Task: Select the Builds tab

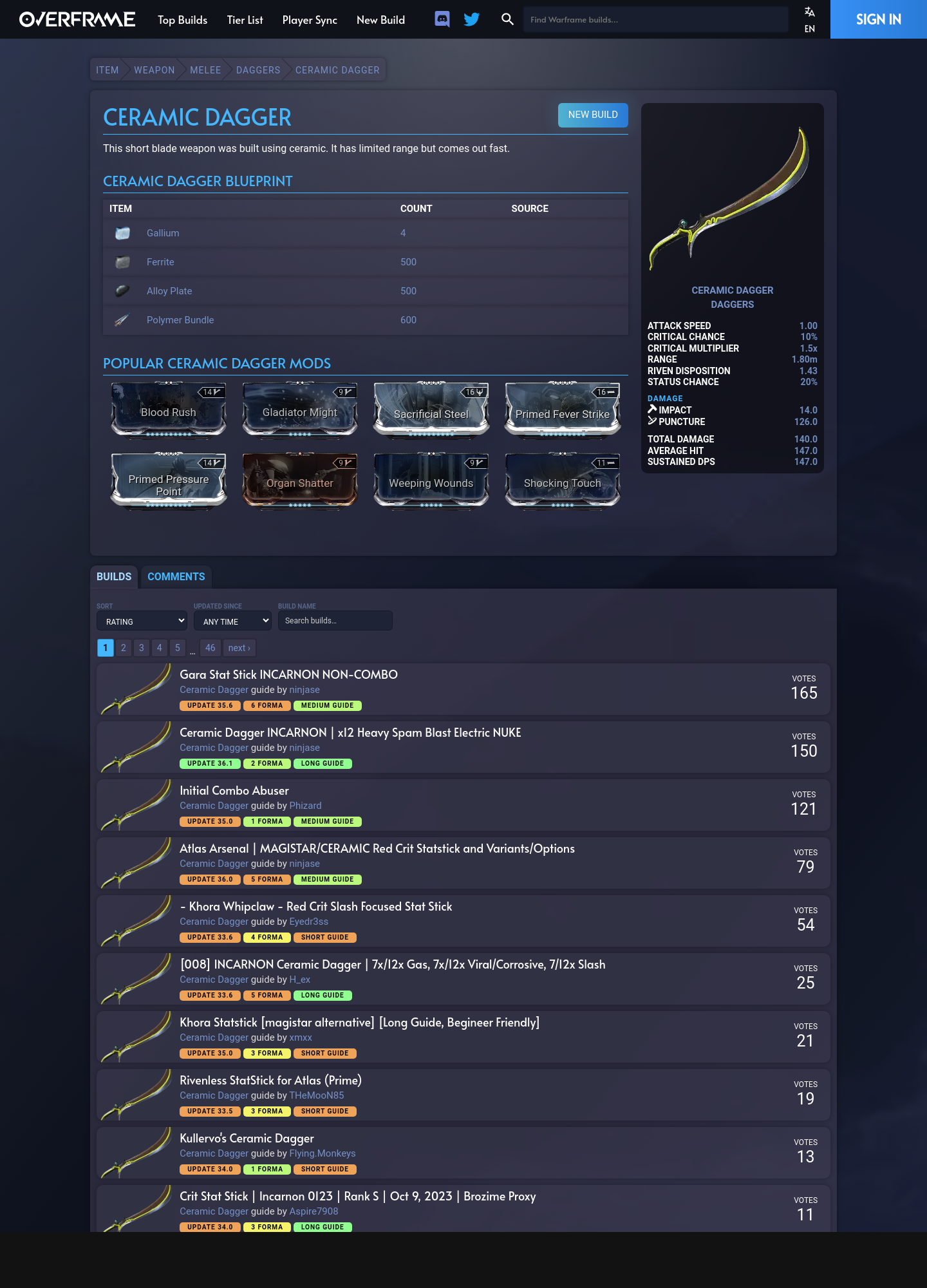Action: [114, 576]
